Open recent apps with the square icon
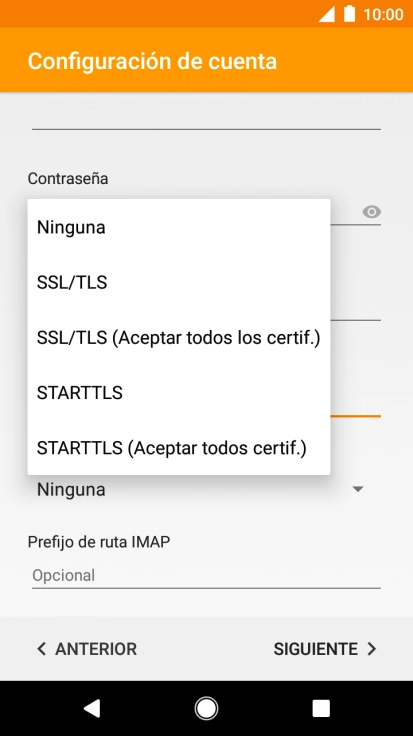Viewport: 413px width, 736px height. point(321,708)
